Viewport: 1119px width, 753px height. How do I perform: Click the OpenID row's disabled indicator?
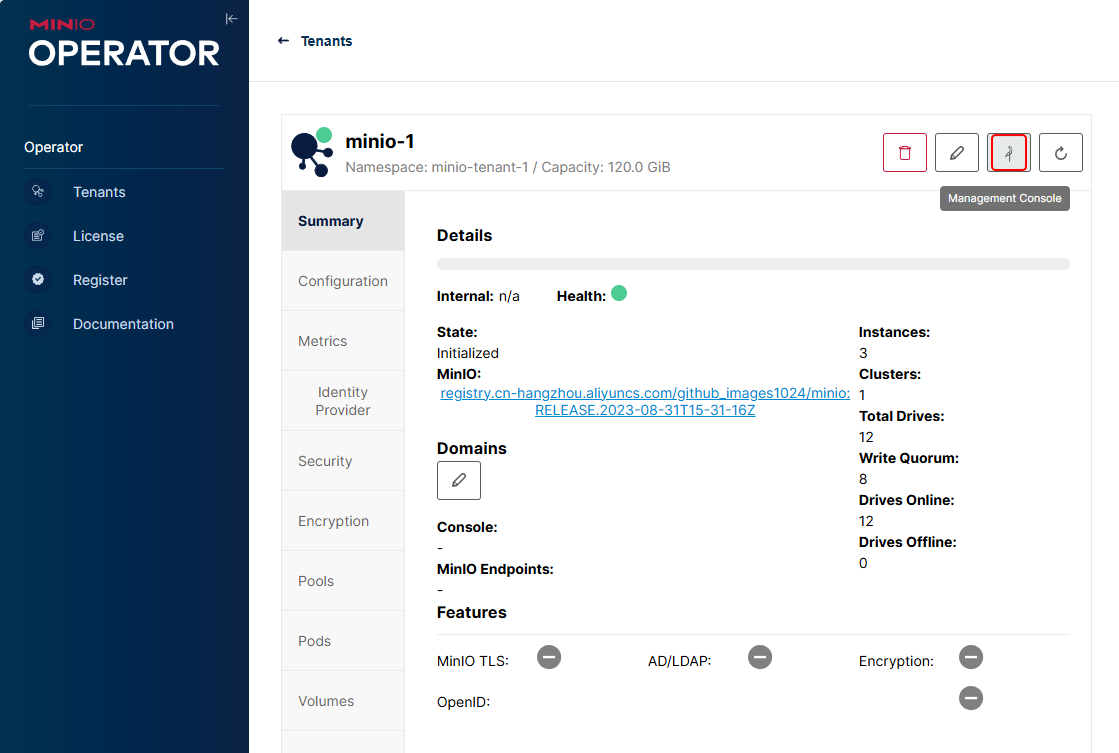click(971, 698)
